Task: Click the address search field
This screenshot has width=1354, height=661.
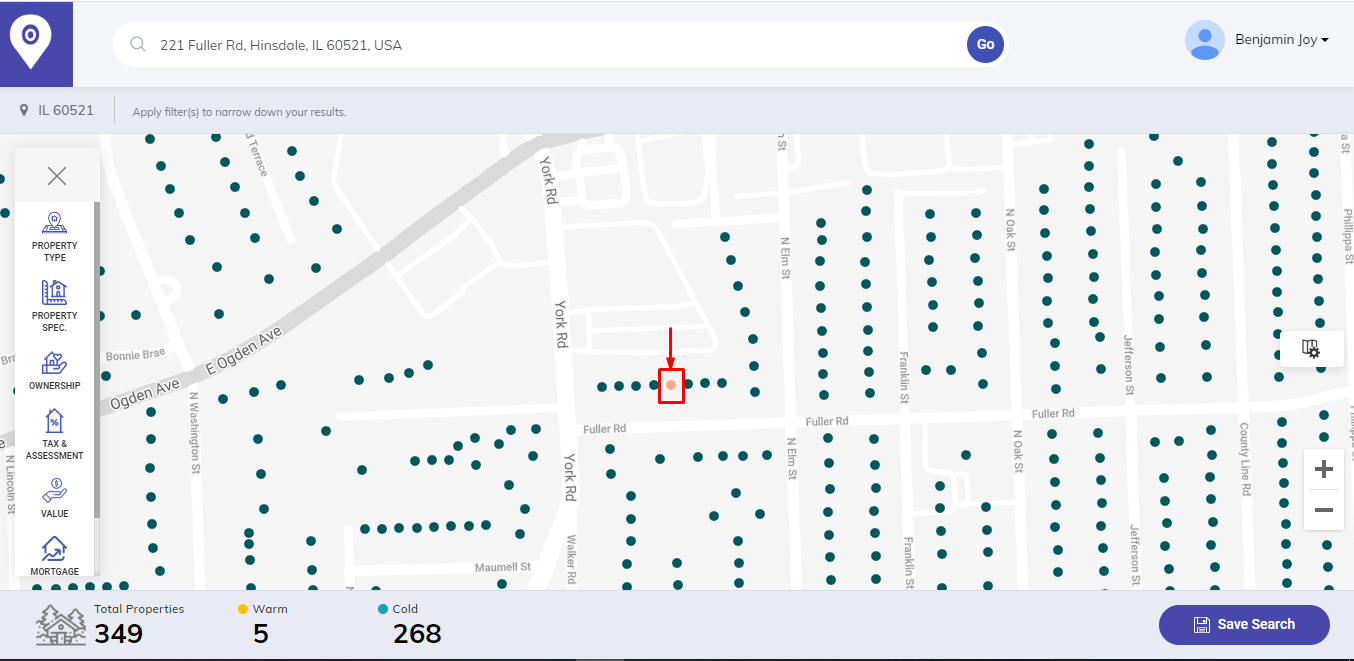Action: click(x=550, y=45)
